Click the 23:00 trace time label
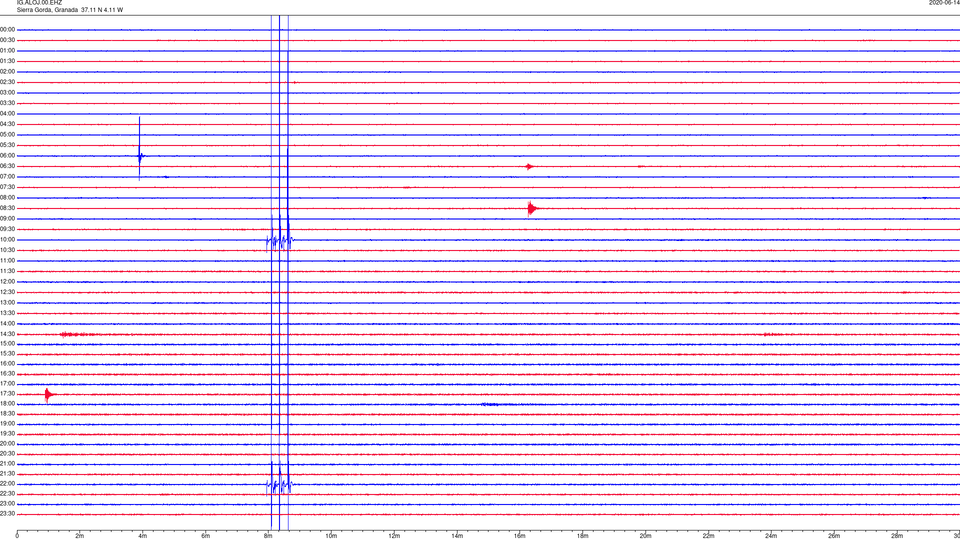Screen dimensions: 960x540 7,504
